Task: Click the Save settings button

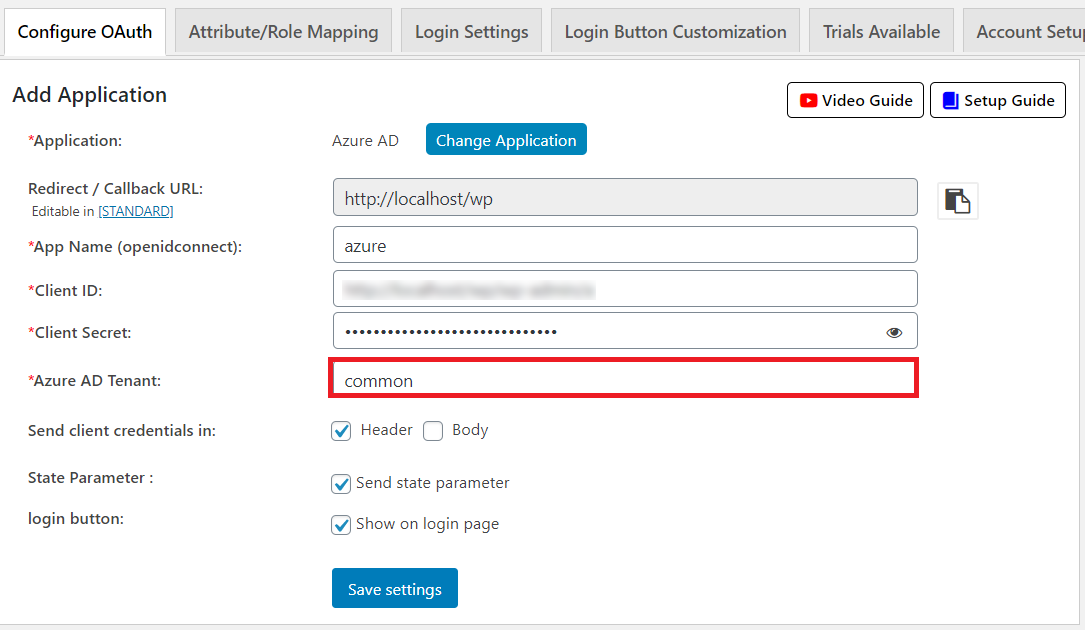Action: click(394, 589)
